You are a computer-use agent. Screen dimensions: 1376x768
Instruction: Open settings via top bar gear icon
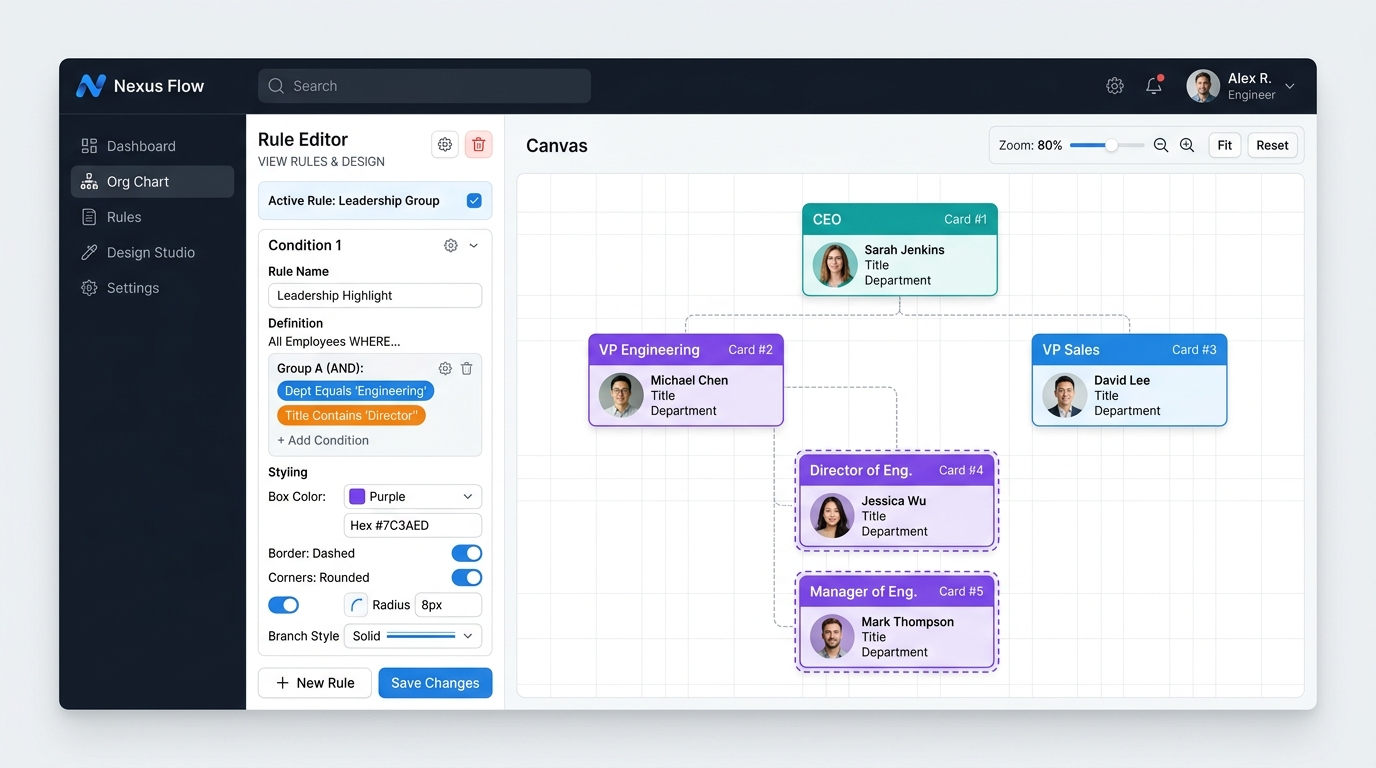(1115, 86)
